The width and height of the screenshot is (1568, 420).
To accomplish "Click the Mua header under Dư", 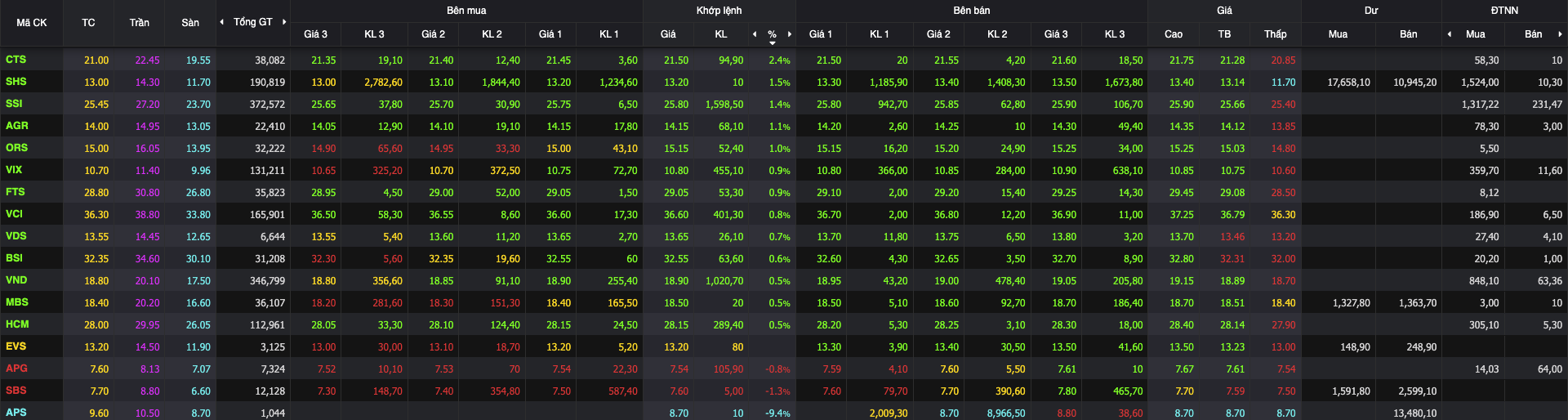I will click(1338, 34).
